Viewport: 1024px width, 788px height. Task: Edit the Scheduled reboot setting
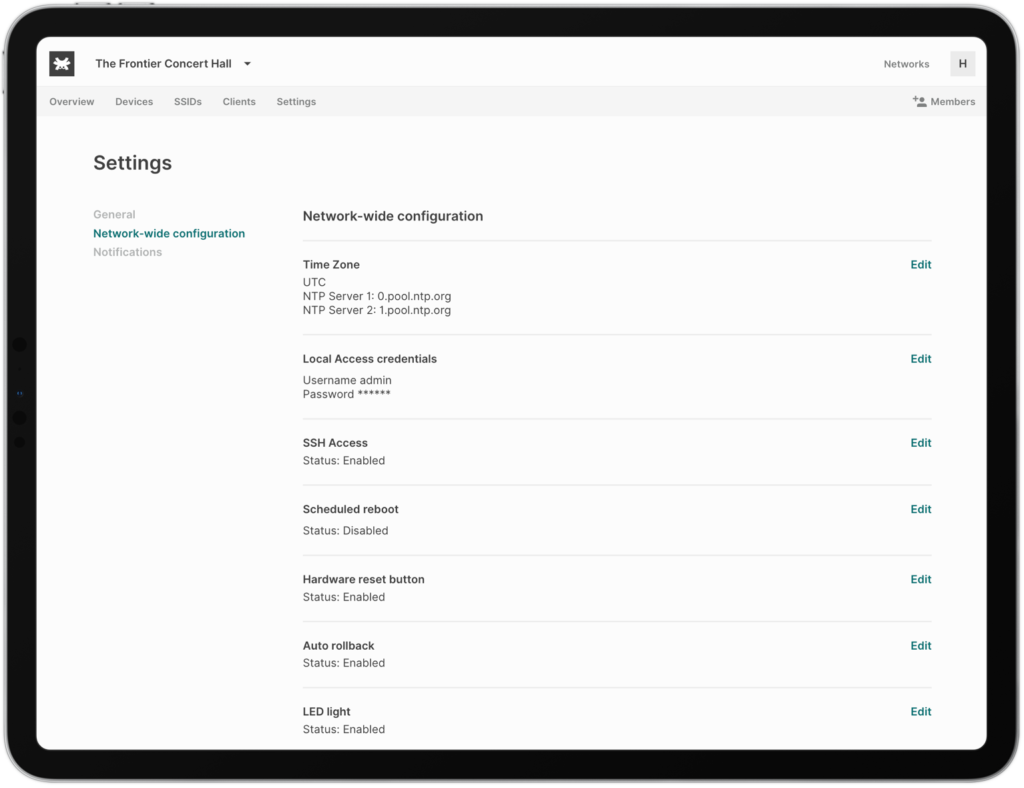coord(919,509)
